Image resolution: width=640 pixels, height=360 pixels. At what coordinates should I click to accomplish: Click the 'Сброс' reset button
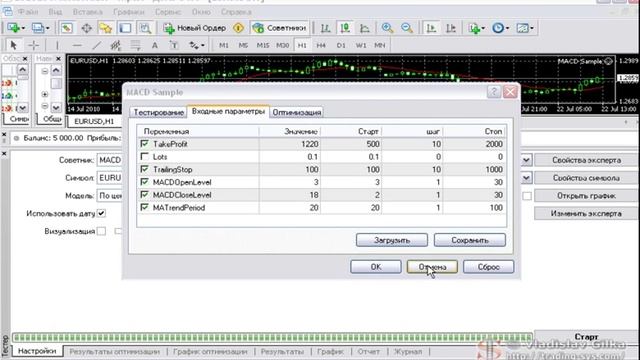point(489,267)
